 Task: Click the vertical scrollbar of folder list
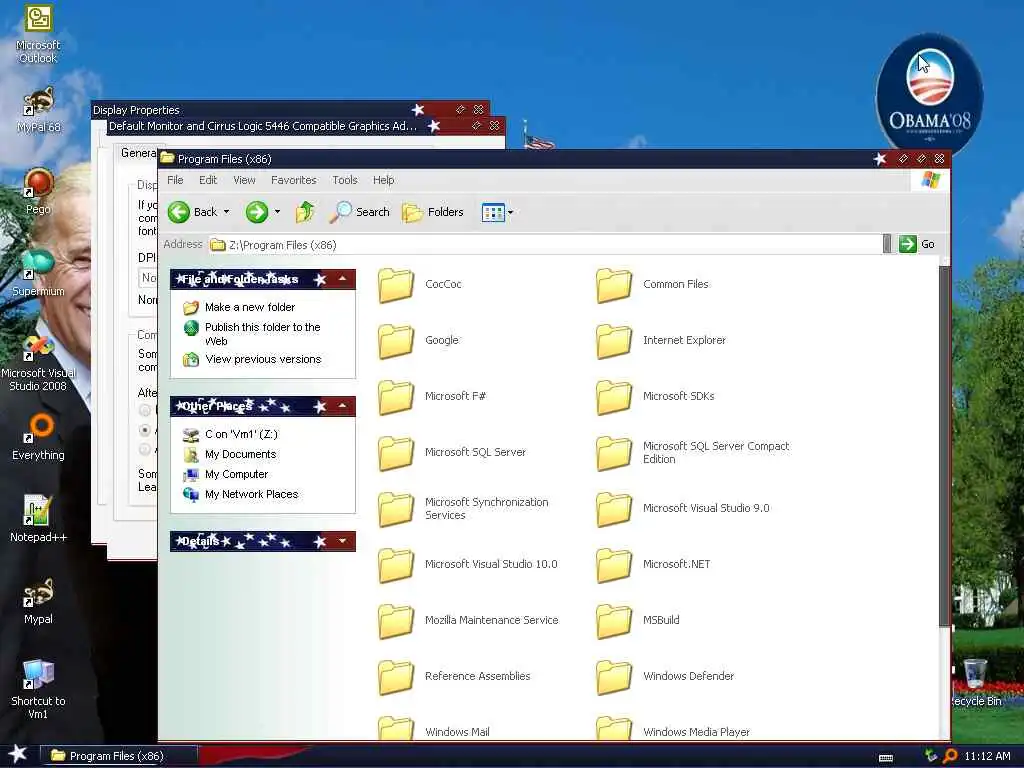(944, 447)
